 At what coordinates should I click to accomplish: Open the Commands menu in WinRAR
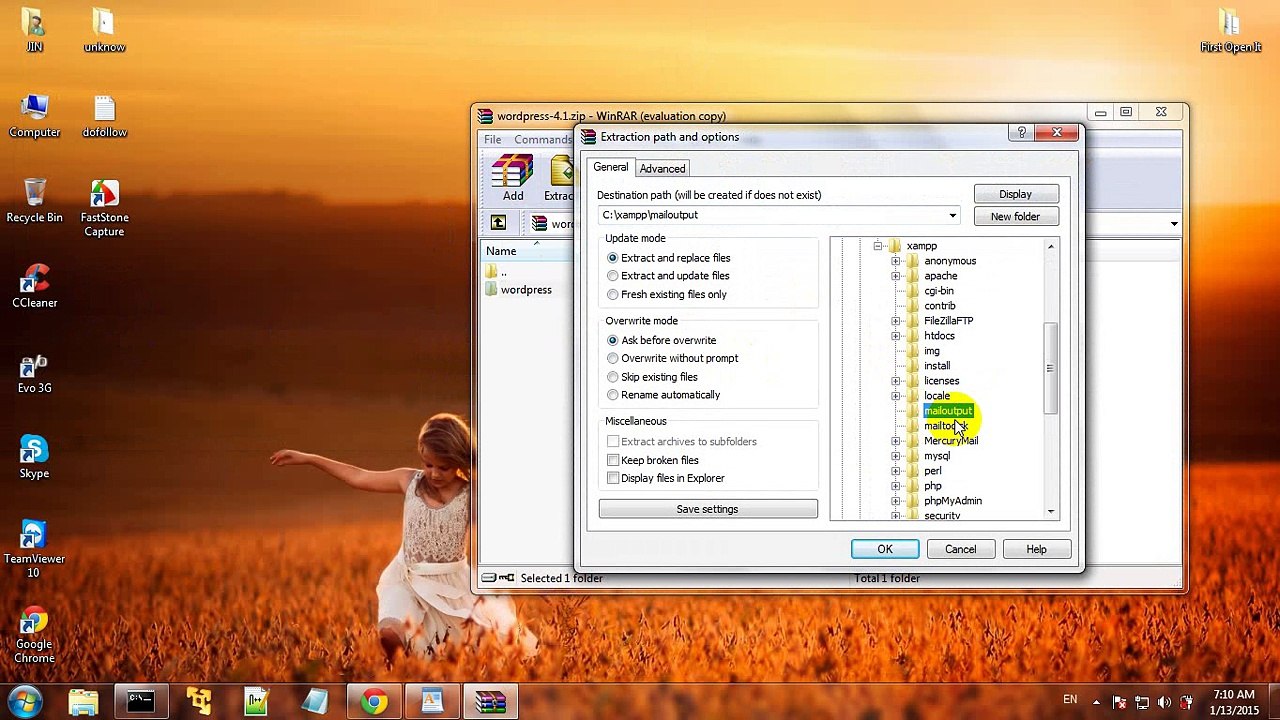543,140
